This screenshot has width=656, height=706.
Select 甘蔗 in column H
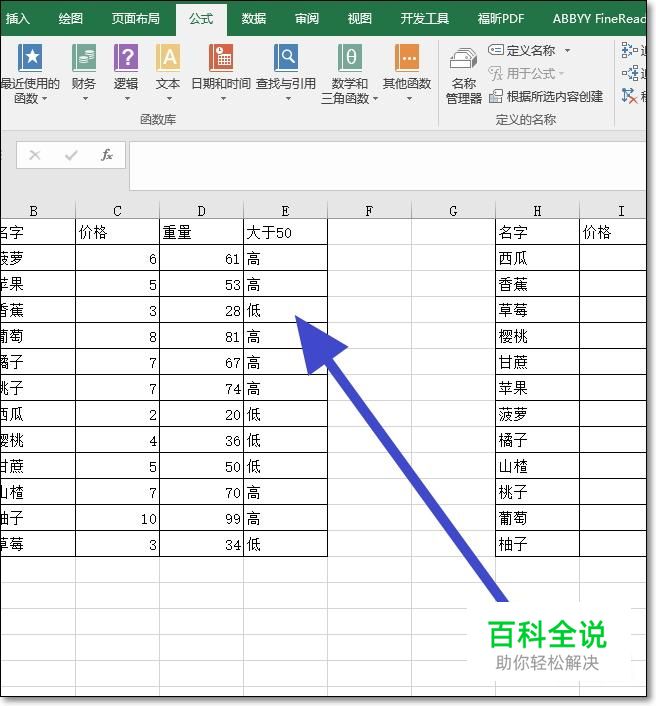click(537, 362)
